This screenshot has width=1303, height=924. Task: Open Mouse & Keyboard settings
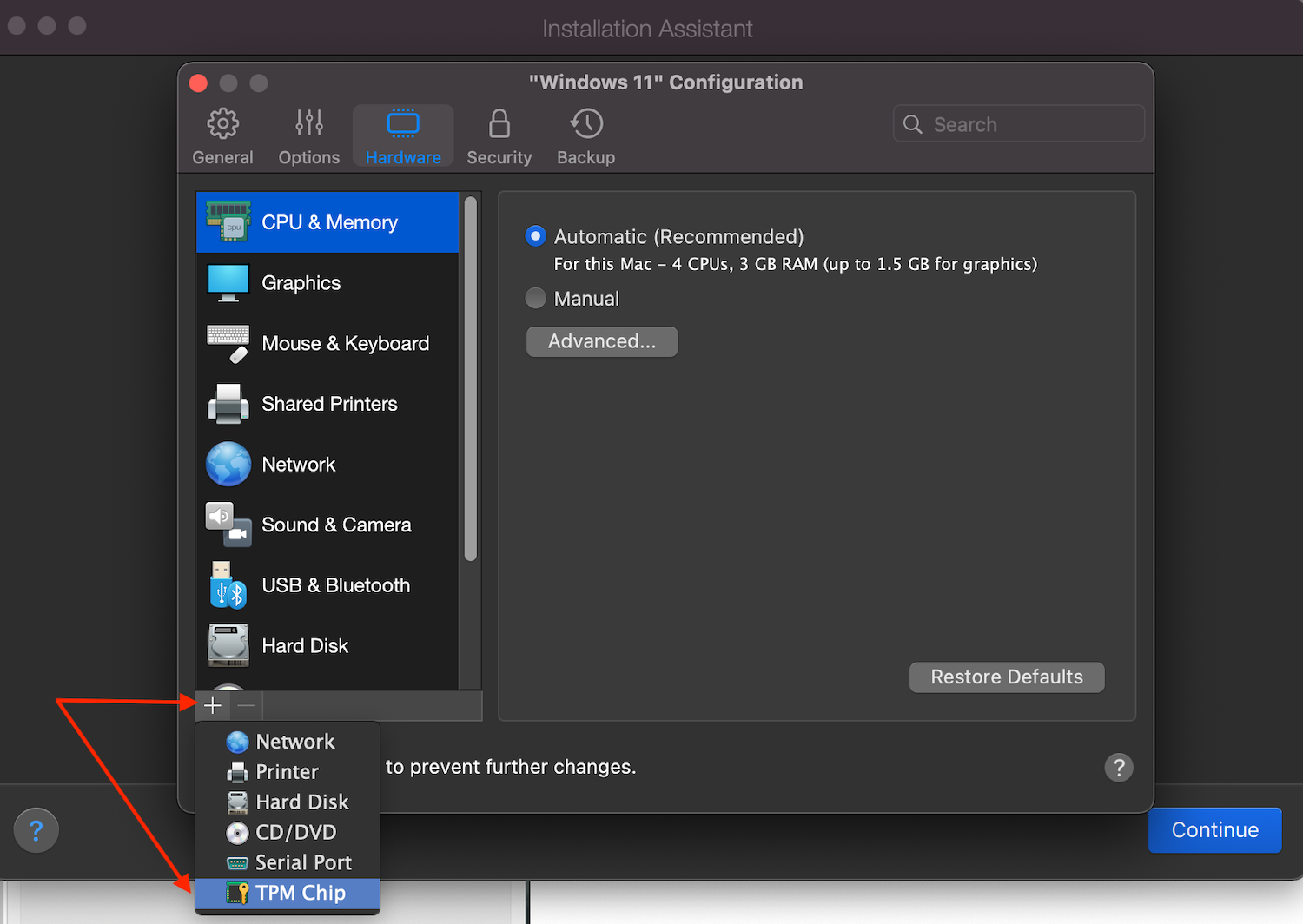[345, 343]
